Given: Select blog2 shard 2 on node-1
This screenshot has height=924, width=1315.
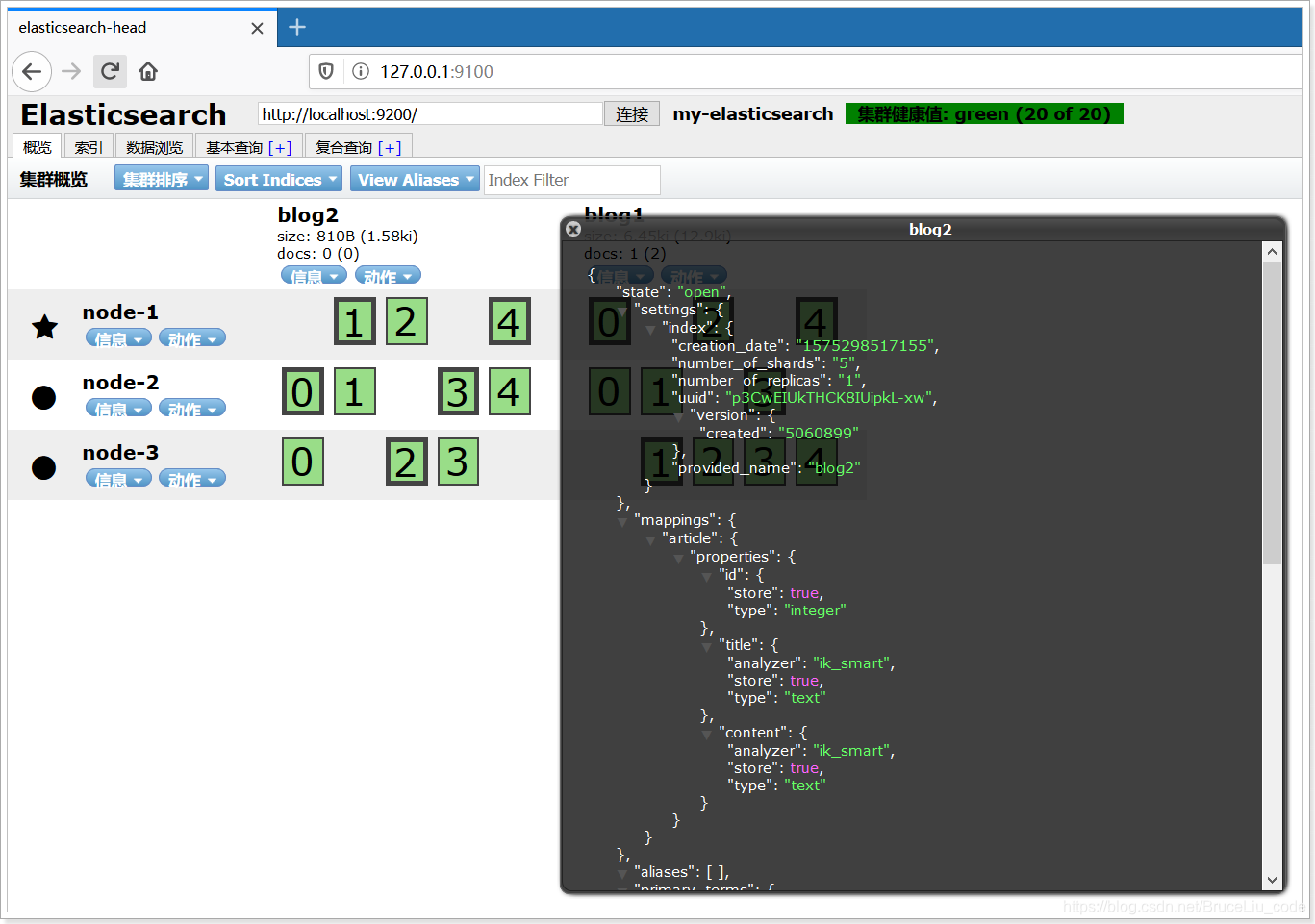Looking at the screenshot, I should point(406,322).
